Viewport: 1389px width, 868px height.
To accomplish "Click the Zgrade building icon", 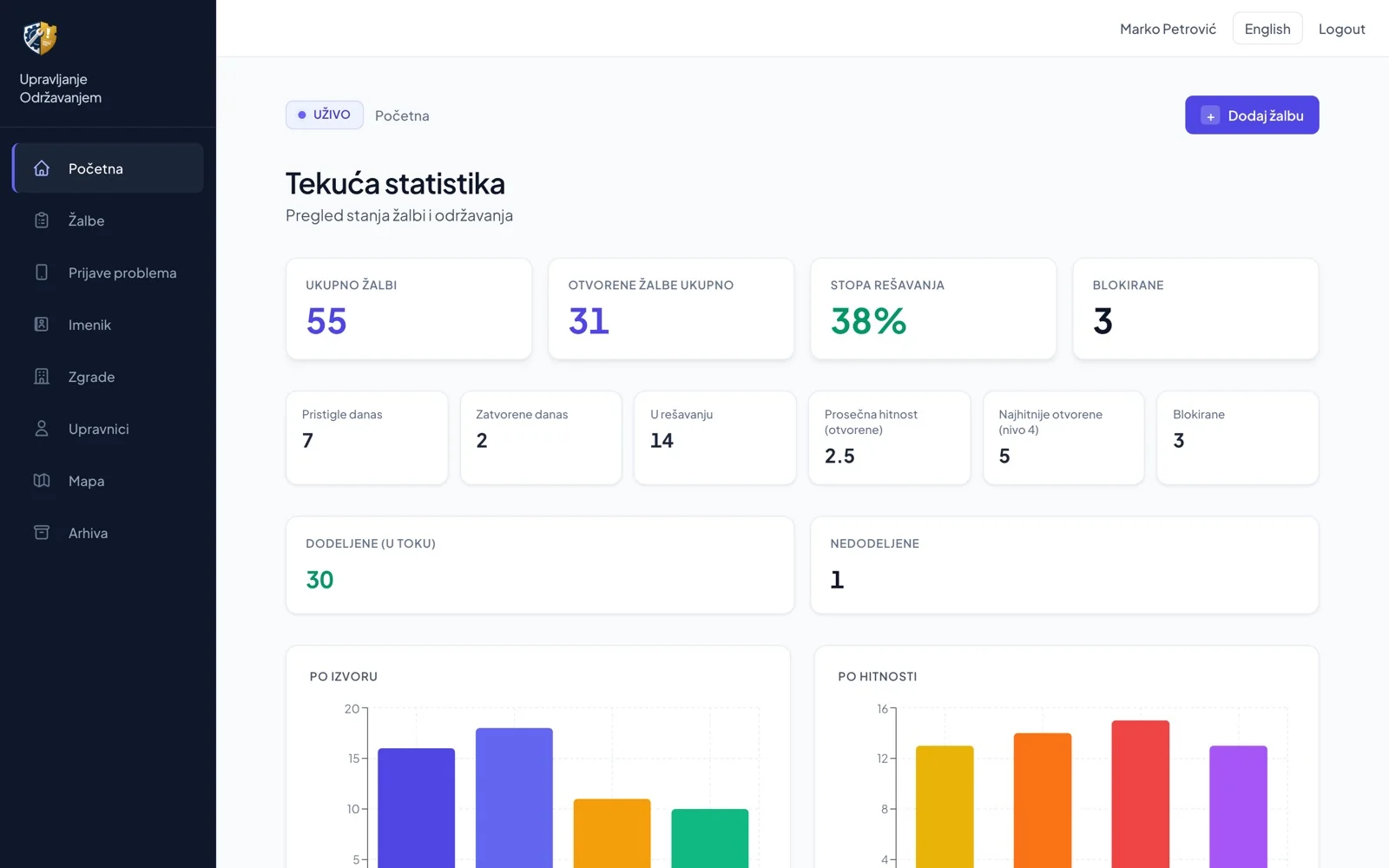I will click(x=42, y=377).
